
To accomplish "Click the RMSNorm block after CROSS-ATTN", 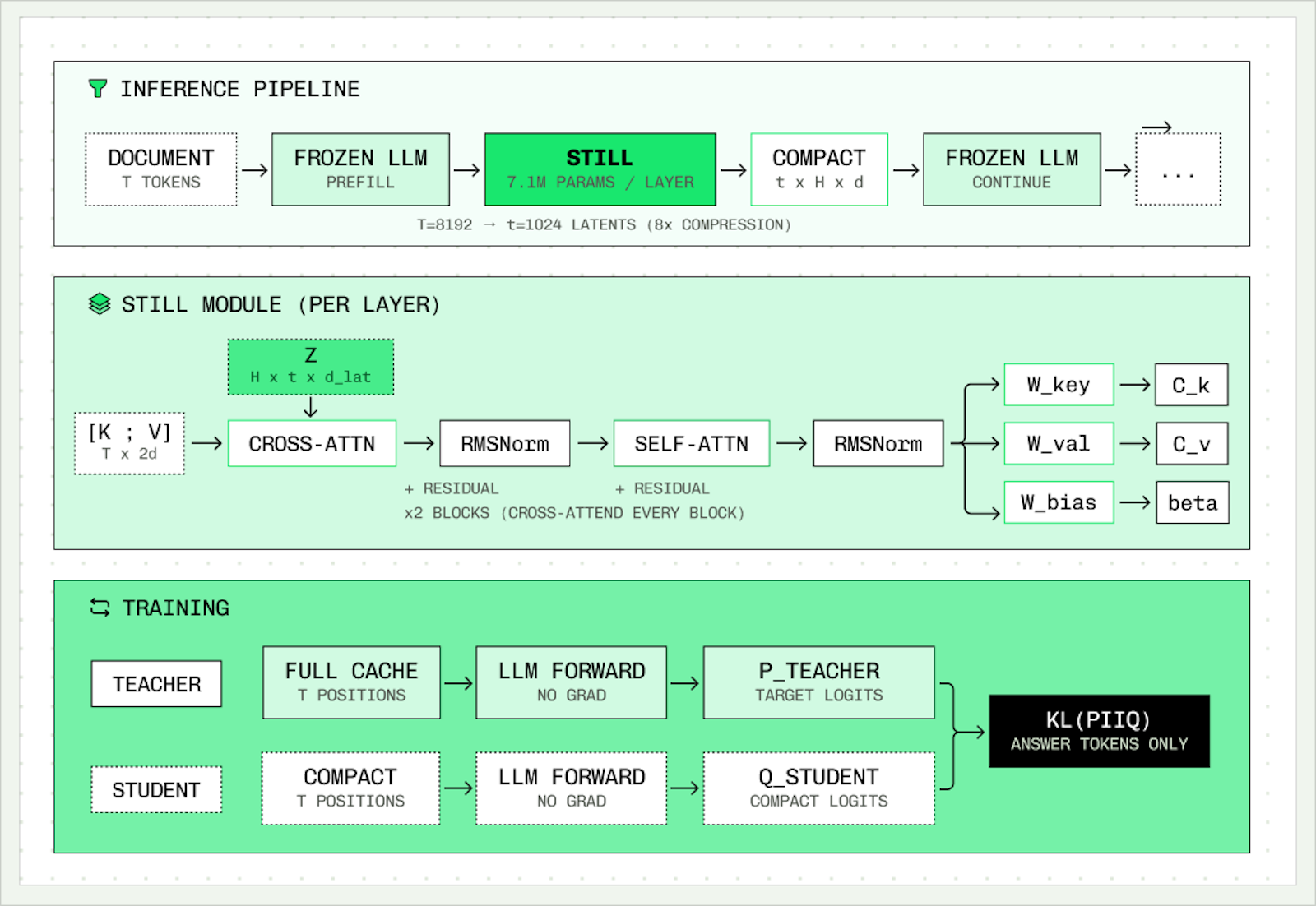I will [x=505, y=444].
